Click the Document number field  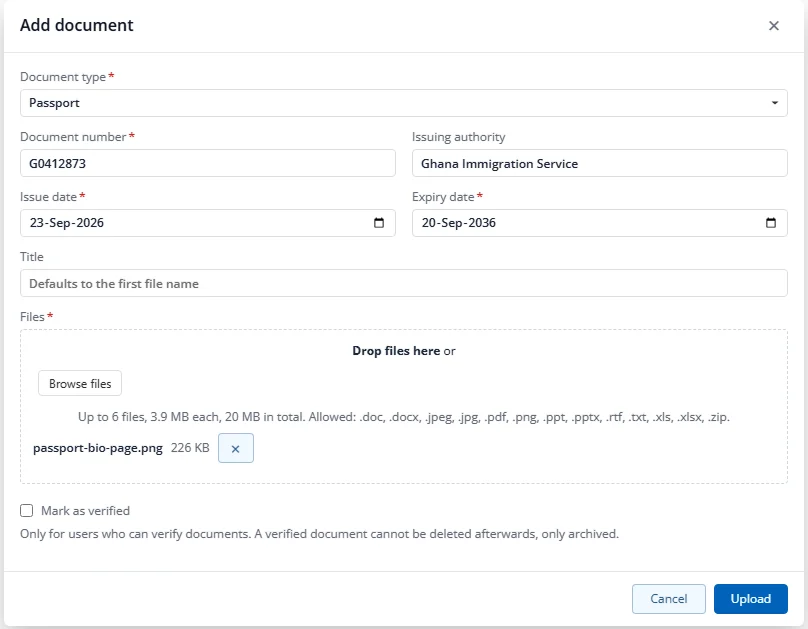pyautogui.click(x=208, y=163)
